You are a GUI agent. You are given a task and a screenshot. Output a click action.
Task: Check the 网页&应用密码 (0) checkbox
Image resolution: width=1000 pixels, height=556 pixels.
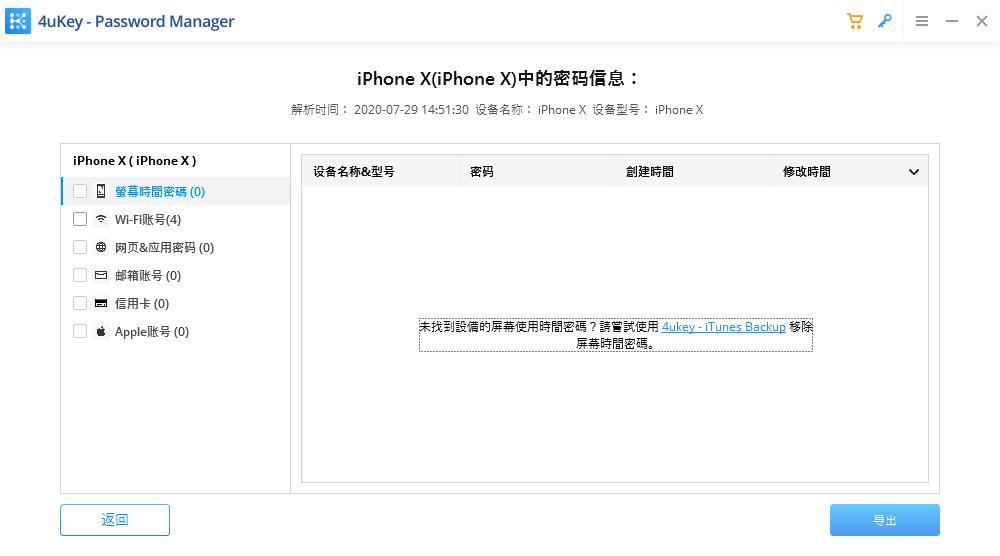(x=80, y=247)
